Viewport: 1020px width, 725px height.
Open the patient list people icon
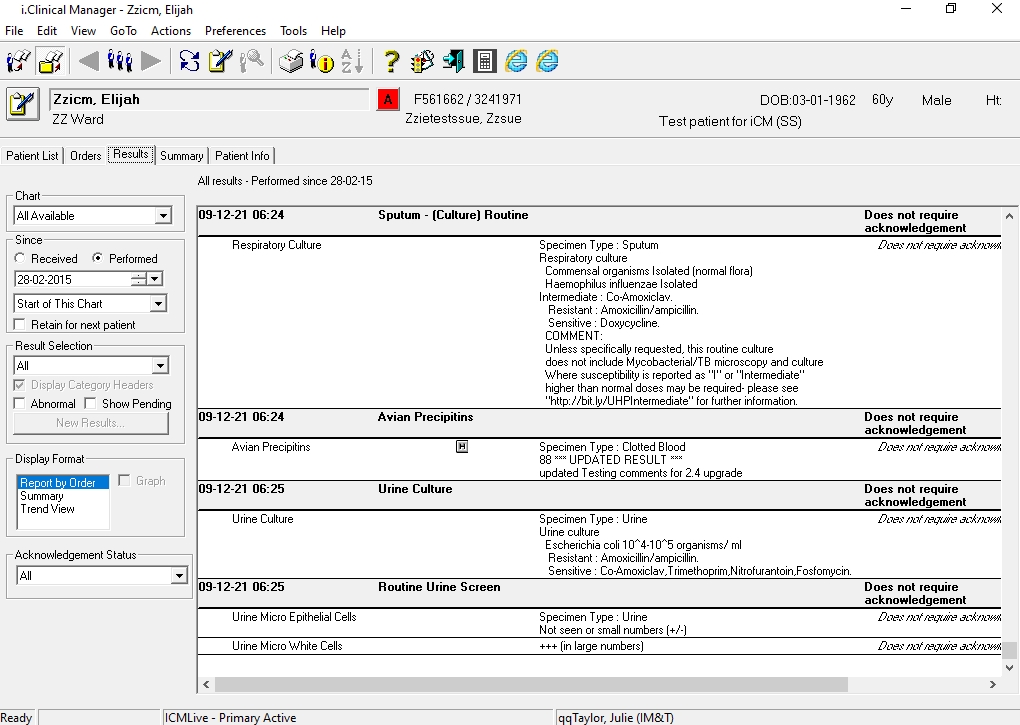tap(120, 61)
